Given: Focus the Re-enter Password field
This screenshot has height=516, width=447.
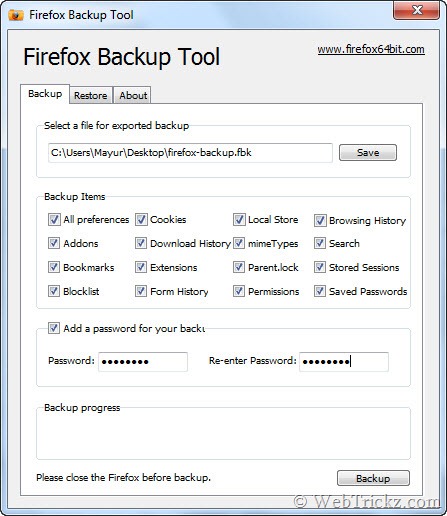Looking at the screenshot, I should coord(344,362).
